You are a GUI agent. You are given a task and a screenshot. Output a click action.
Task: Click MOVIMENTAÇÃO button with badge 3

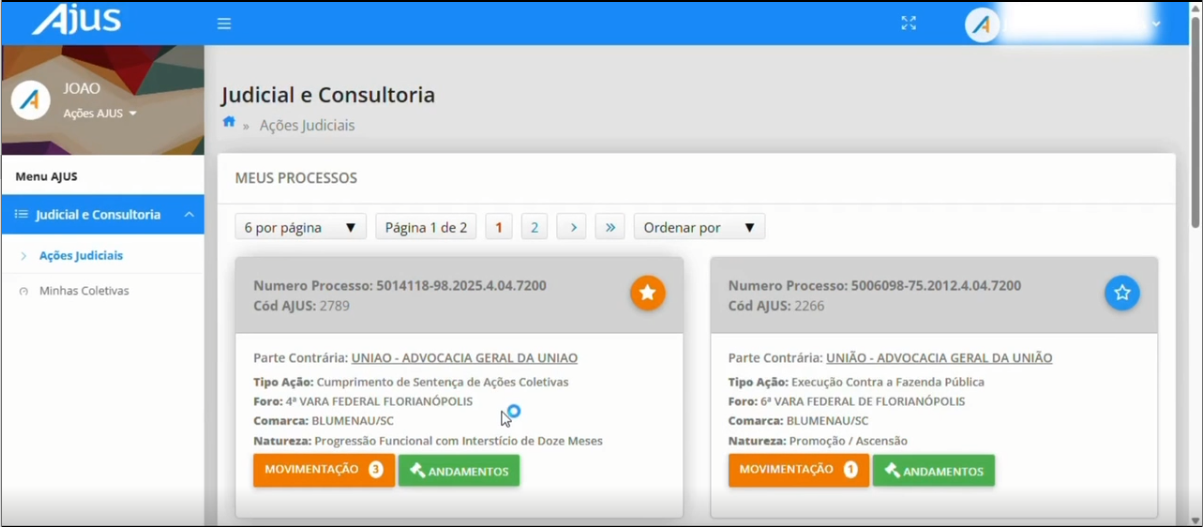coord(324,470)
